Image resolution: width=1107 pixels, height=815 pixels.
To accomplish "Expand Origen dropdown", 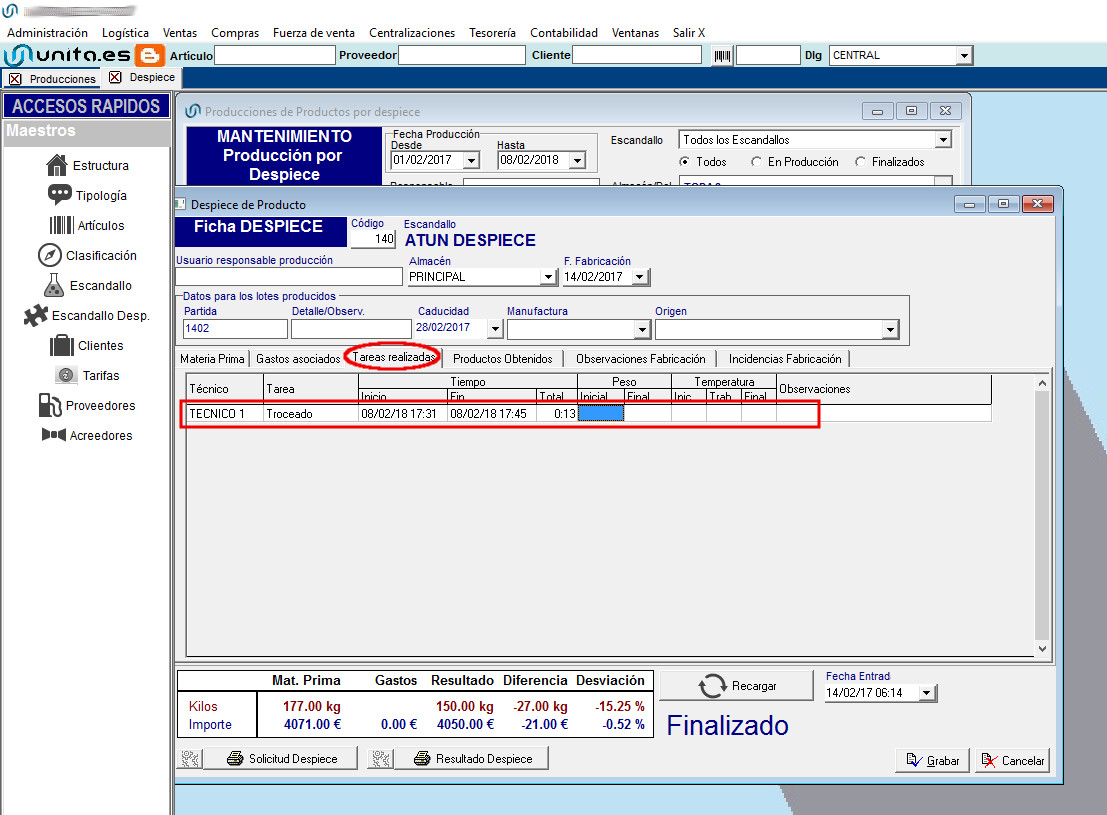I will click(890, 329).
